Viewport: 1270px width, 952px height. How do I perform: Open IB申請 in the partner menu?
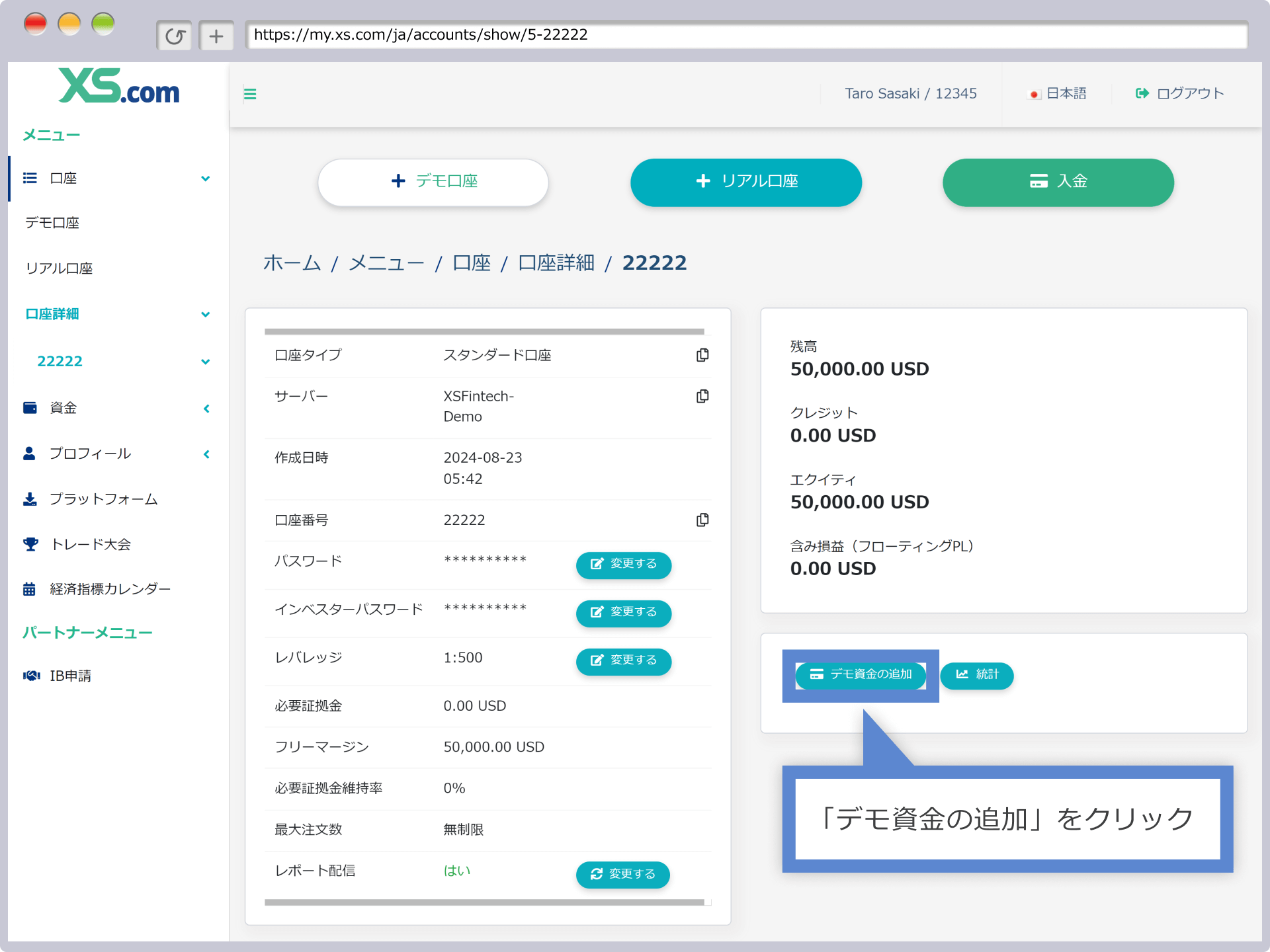pos(71,676)
